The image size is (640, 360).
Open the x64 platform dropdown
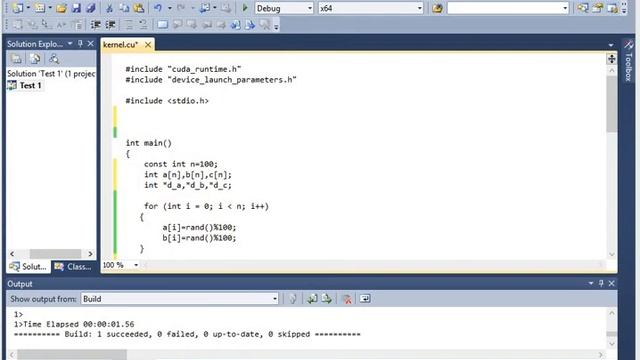(x=420, y=8)
